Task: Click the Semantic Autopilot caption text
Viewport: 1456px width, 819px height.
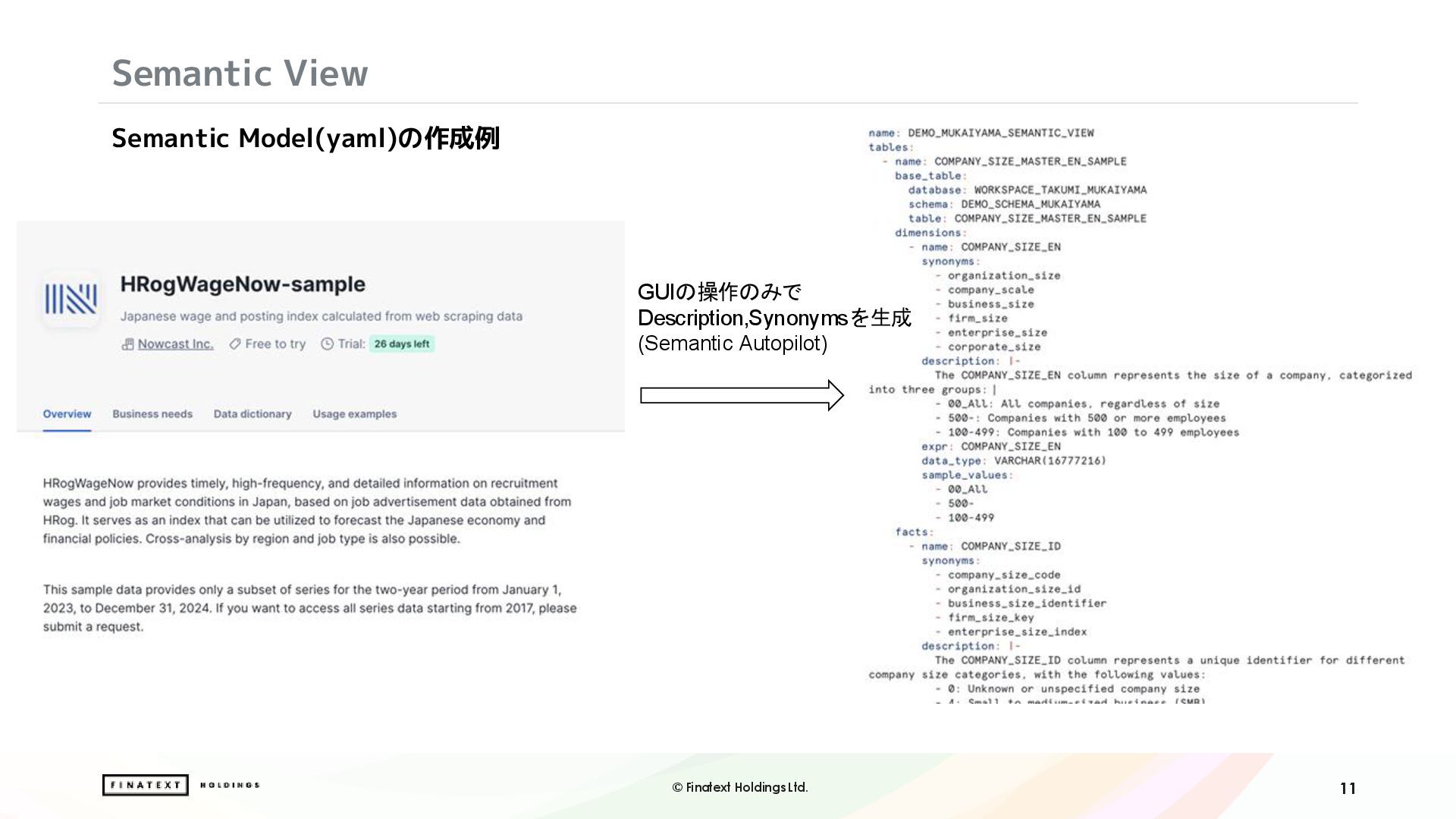Action: click(x=733, y=344)
